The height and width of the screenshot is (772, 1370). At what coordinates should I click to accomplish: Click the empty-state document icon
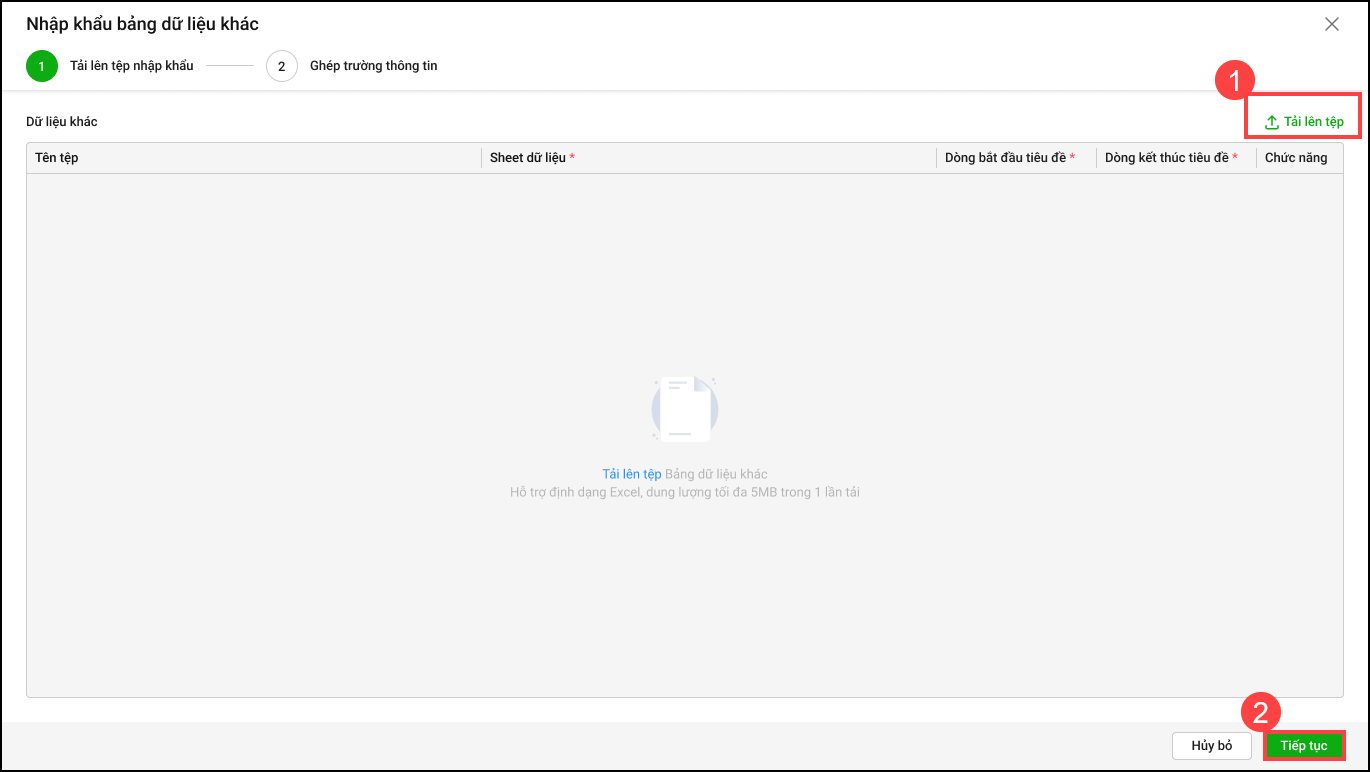click(685, 409)
